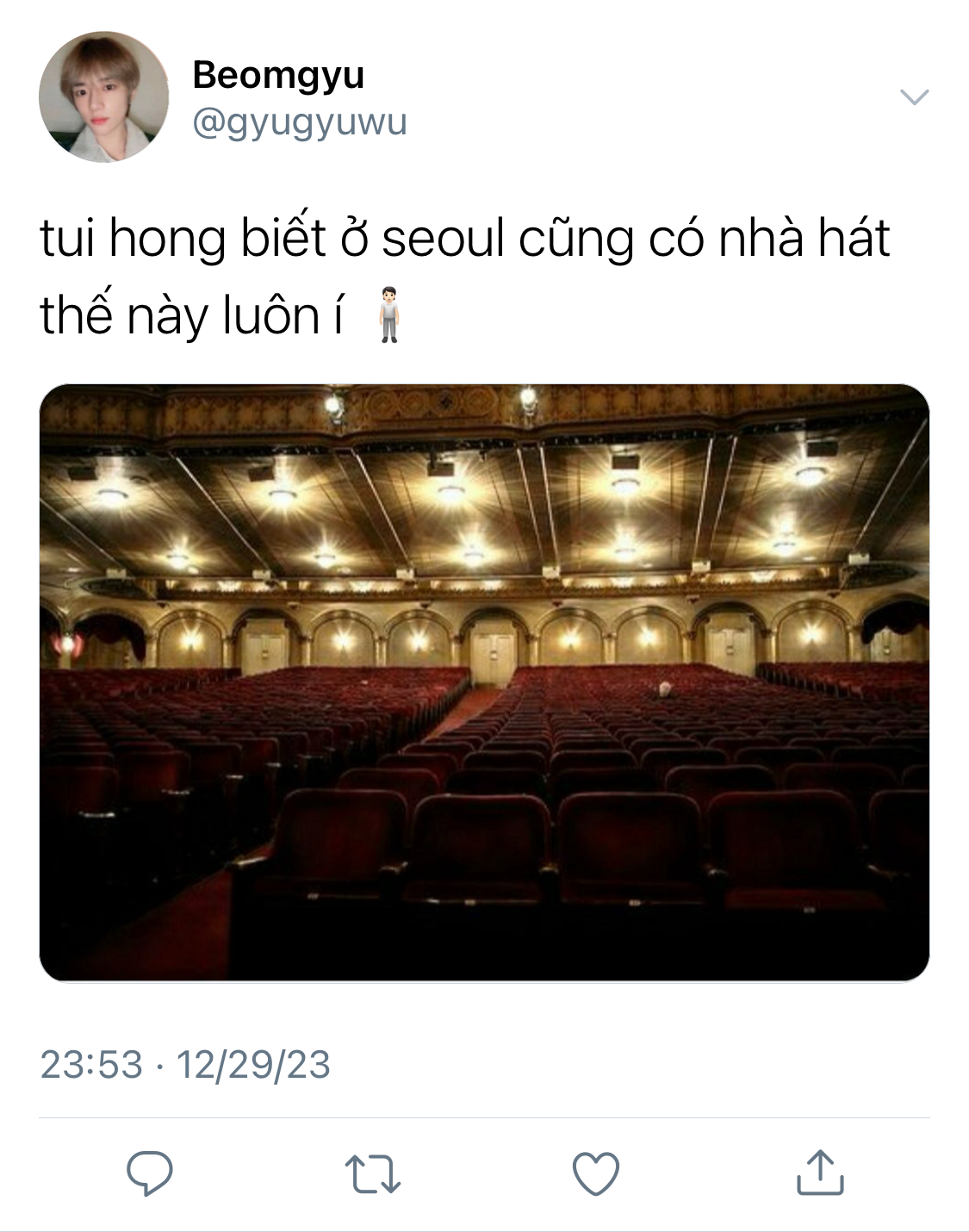Tap the reply speech bubble icon
The image size is (969, 1232).
coord(150,1173)
